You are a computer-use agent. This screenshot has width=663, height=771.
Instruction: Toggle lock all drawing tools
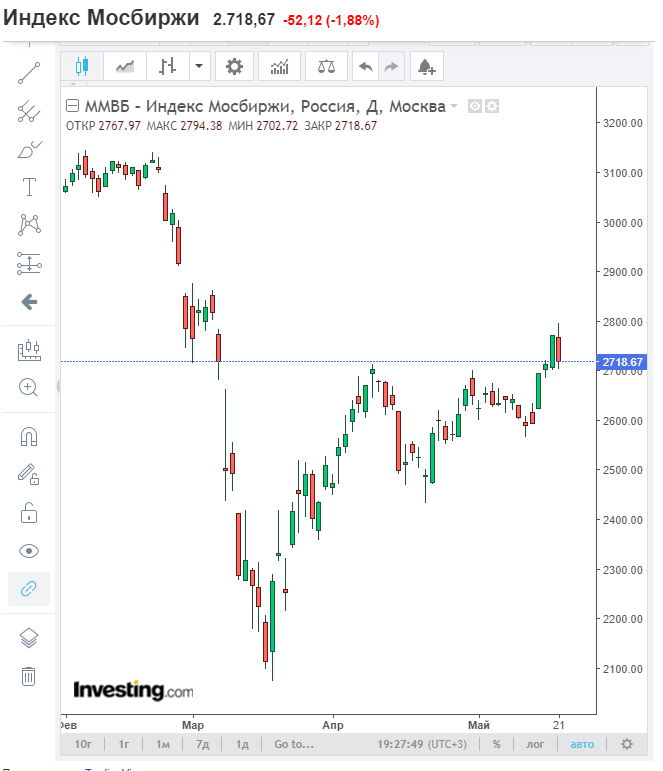click(29, 512)
